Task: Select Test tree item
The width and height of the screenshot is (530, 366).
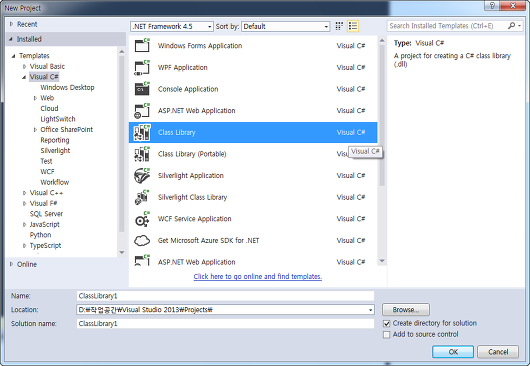Action: (x=46, y=161)
